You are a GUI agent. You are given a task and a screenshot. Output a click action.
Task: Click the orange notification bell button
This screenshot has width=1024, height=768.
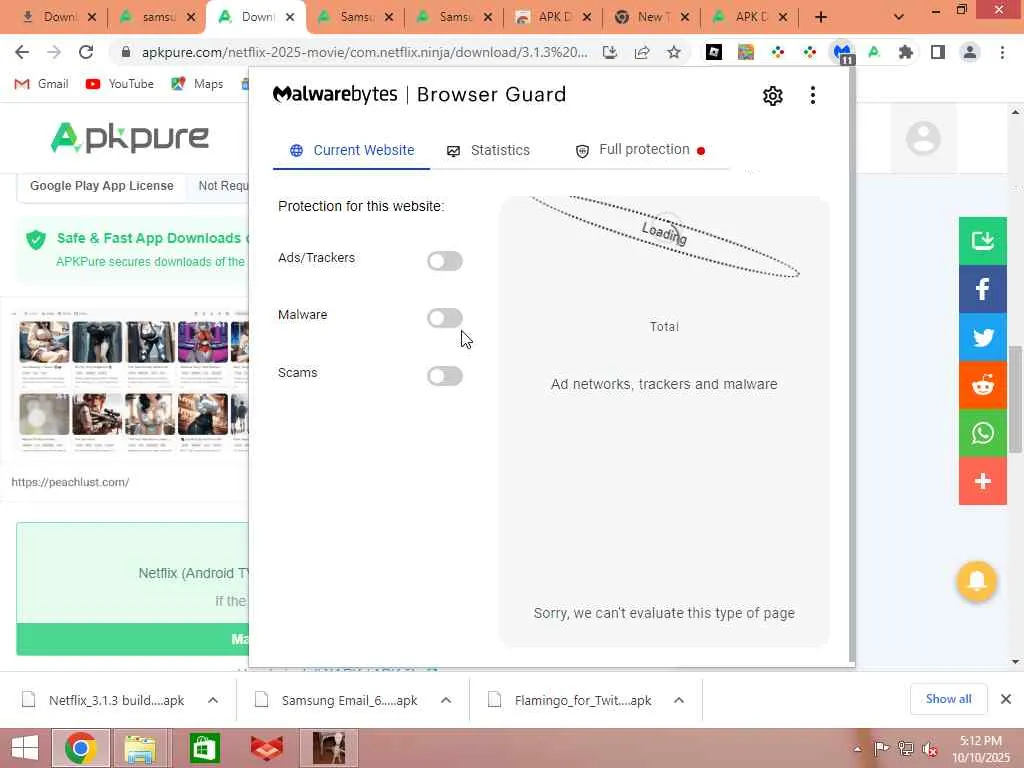click(x=976, y=581)
